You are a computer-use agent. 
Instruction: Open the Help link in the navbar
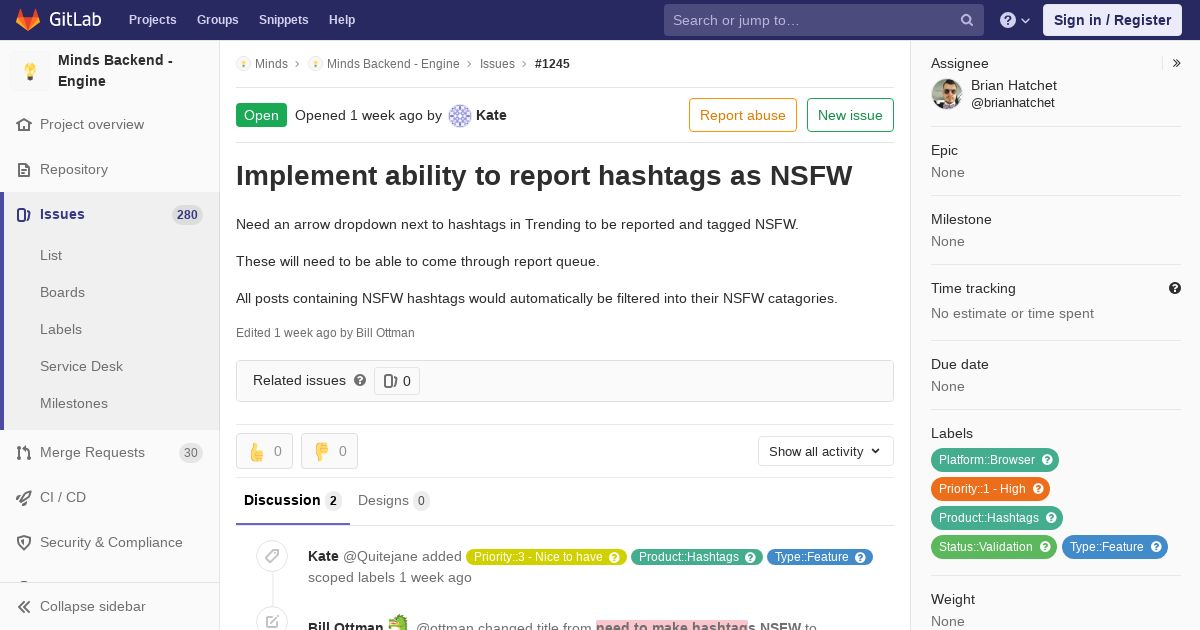coord(342,20)
